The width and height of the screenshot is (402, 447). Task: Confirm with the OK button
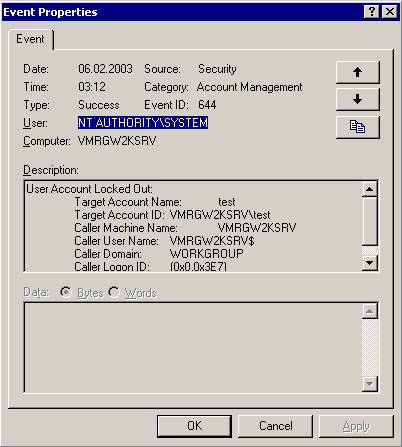click(x=194, y=426)
